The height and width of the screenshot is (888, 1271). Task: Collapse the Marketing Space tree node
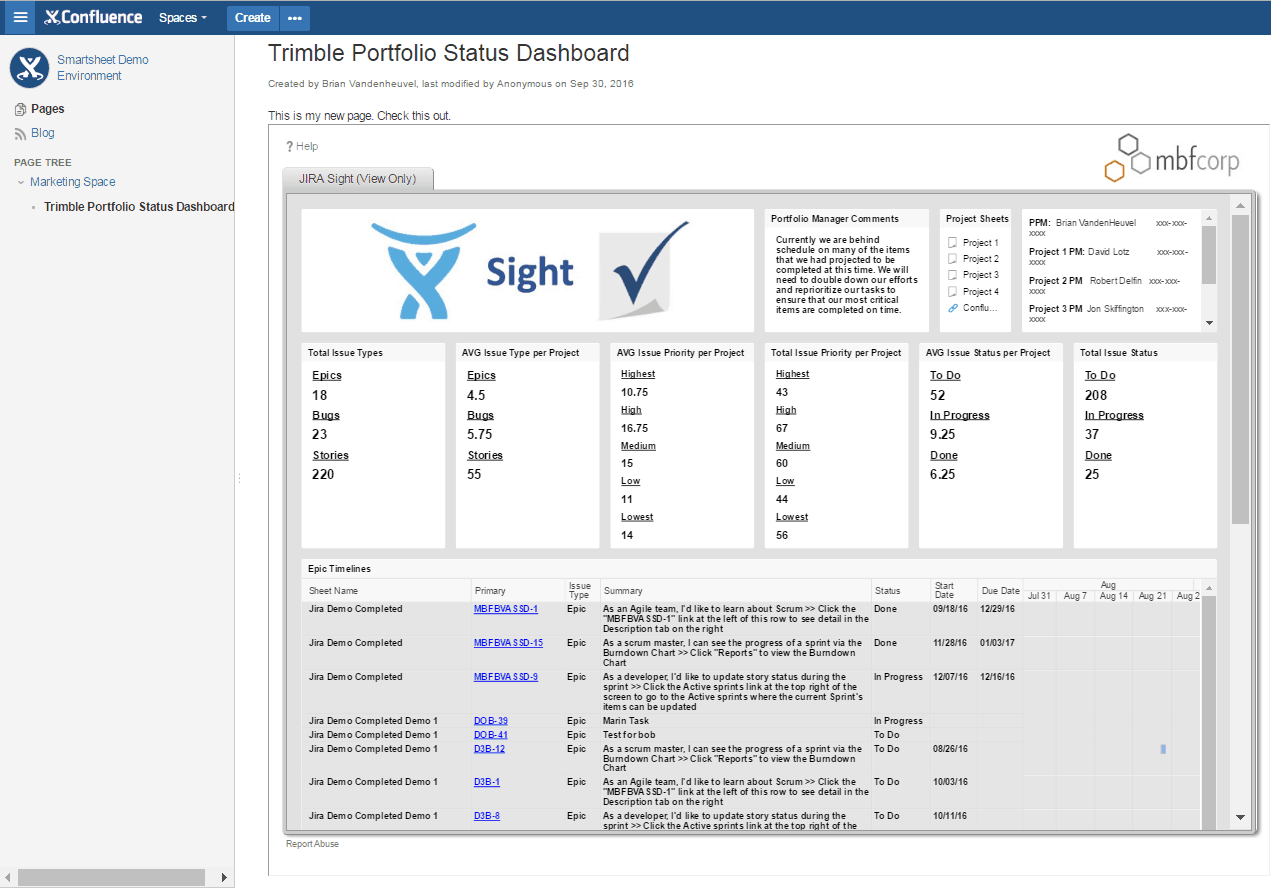pyautogui.click(x=21, y=182)
